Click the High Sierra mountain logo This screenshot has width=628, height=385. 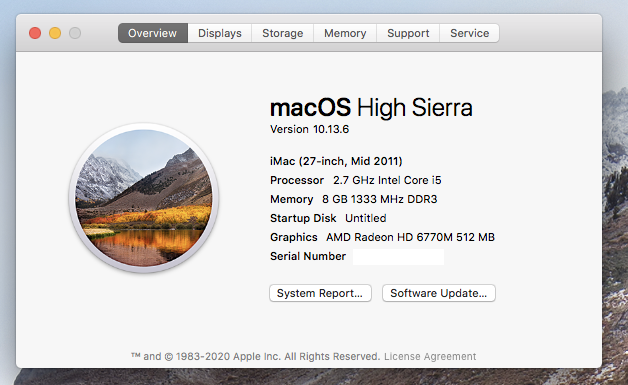[x=144, y=198]
